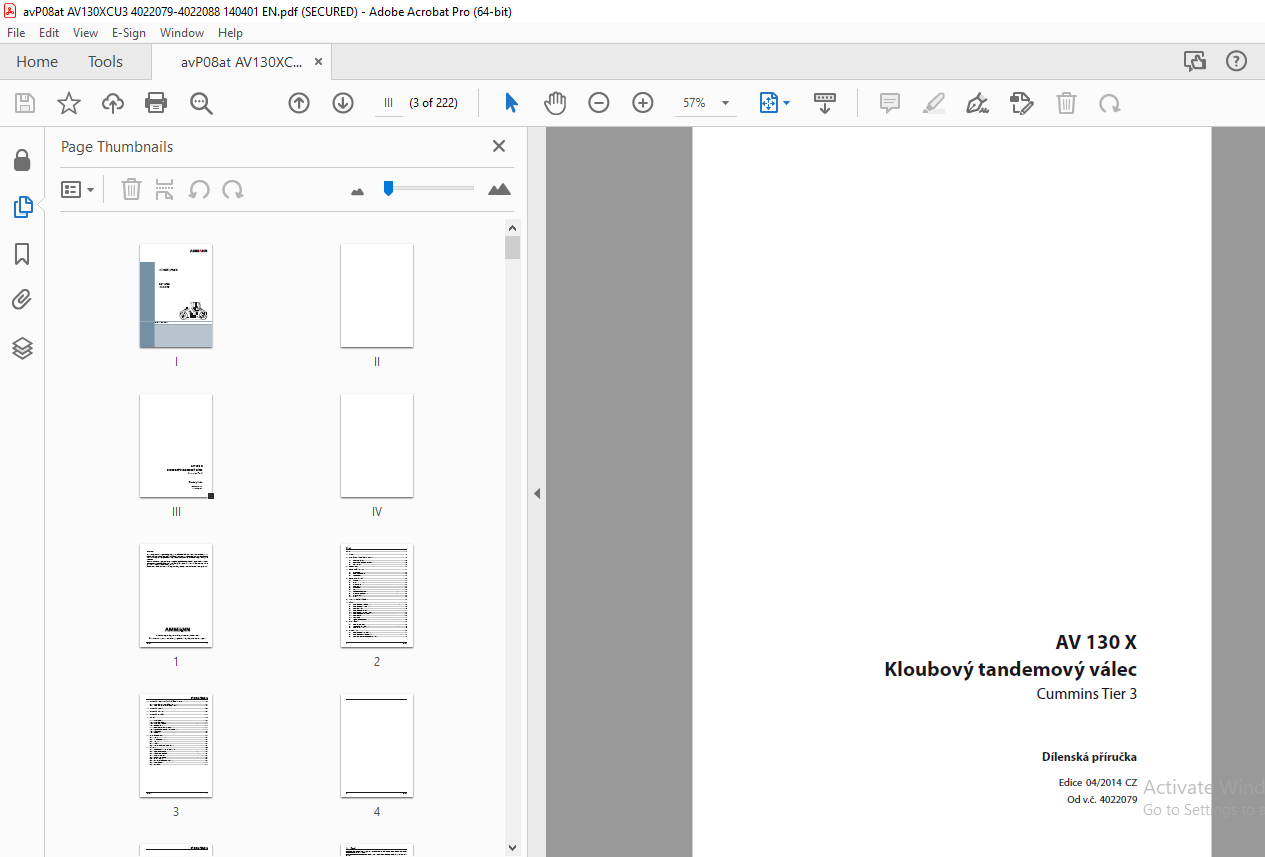
Task: Activate the Hand pan tool
Action: point(555,103)
